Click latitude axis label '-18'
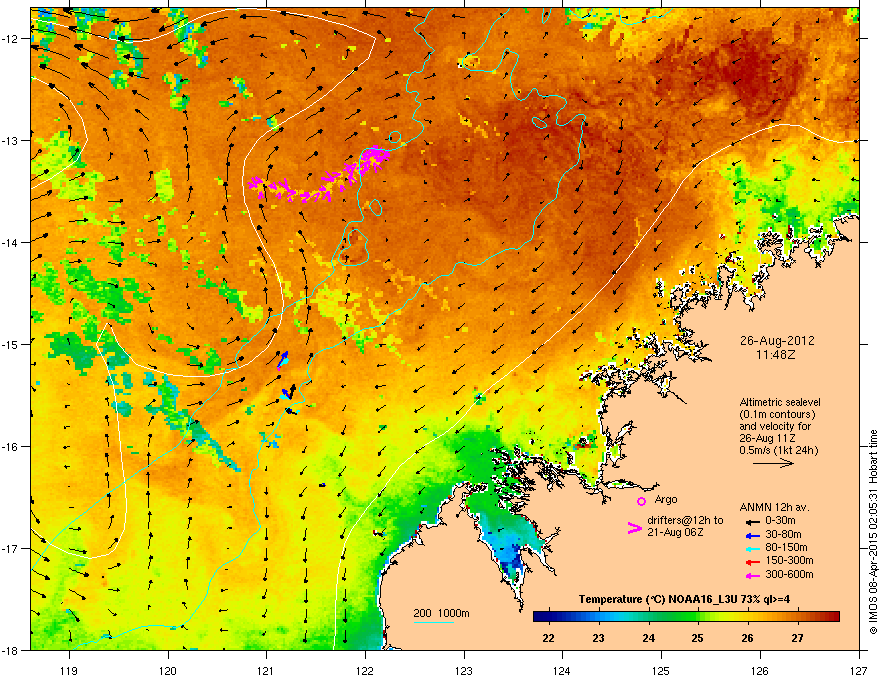Screen dimensions: 880x680 pos(10,650)
